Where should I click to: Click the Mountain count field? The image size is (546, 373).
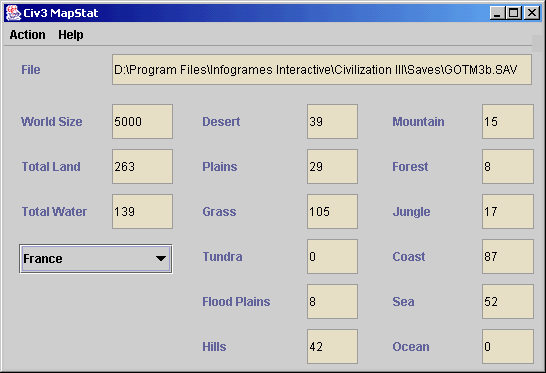point(508,122)
